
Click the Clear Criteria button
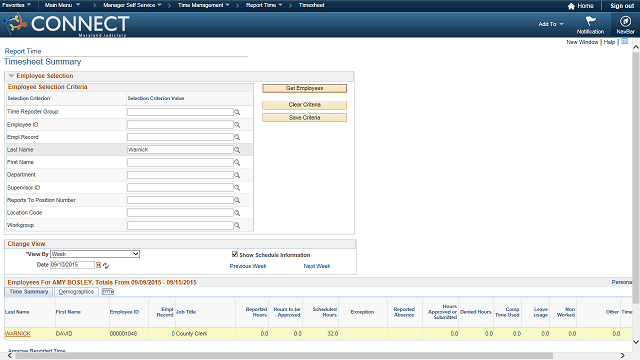[304, 105]
